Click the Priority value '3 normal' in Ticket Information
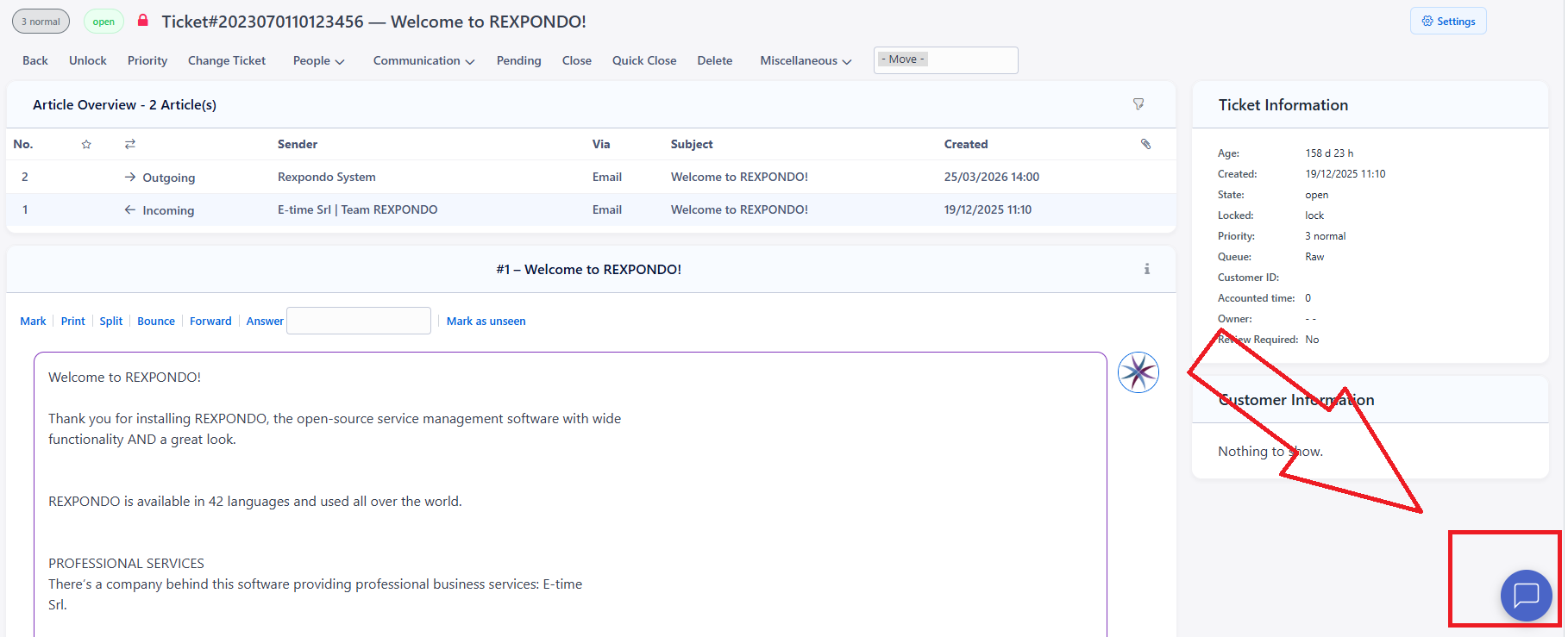Image resolution: width=1568 pixels, height=637 pixels. pyautogui.click(x=1326, y=236)
